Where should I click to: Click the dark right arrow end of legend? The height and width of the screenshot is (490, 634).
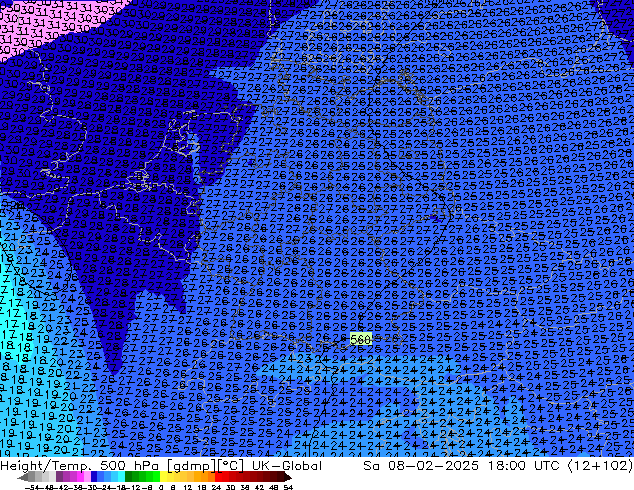pyautogui.click(x=288, y=477)
